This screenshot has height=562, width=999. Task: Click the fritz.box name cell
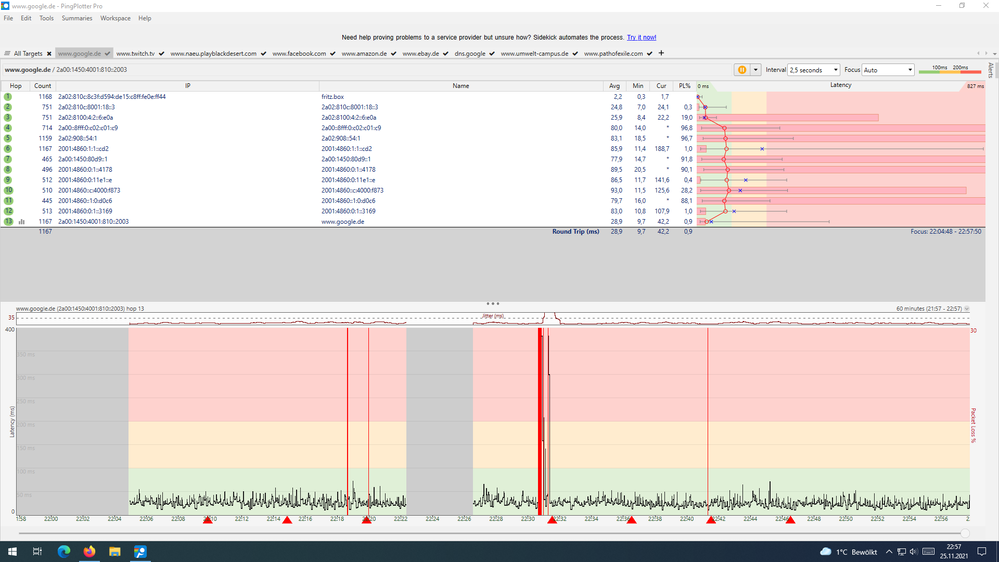pyautogui.click(x=333, y=97)
